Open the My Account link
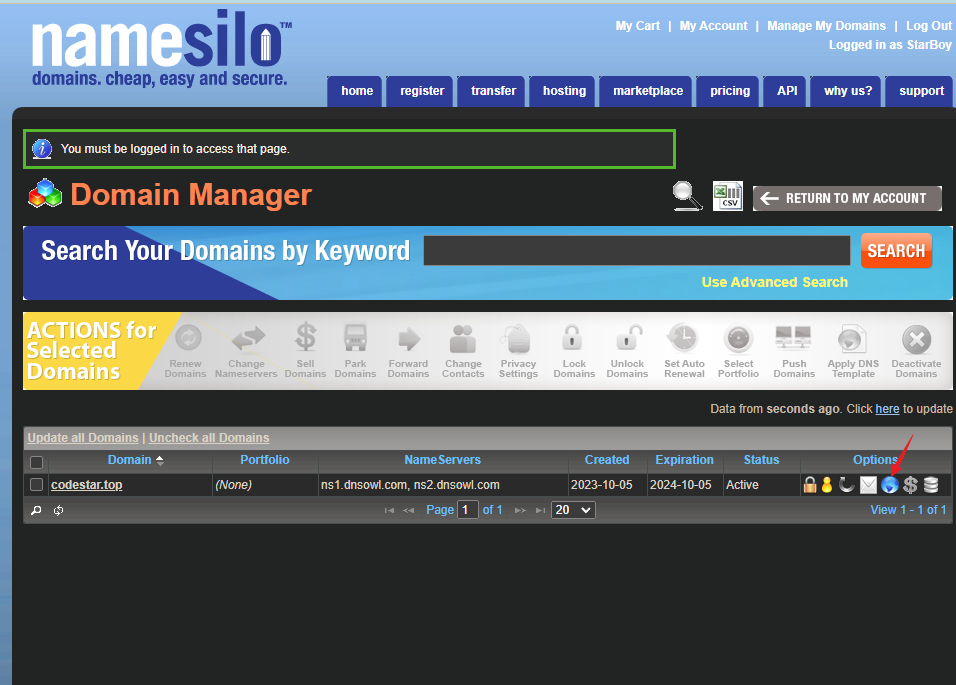956x685 pixels. [713, 26]
